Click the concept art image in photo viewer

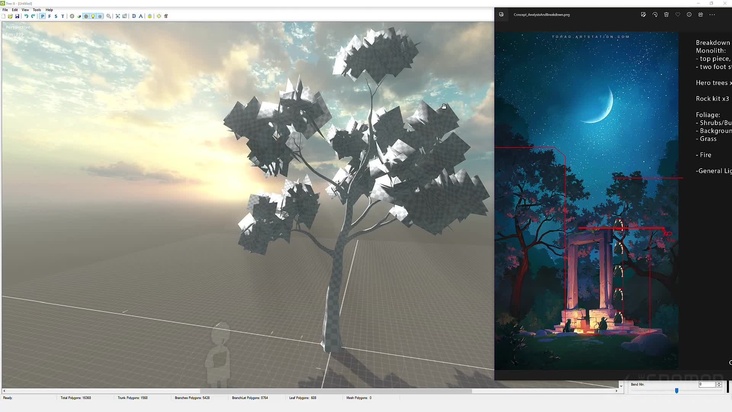click(x=587, y=201)
